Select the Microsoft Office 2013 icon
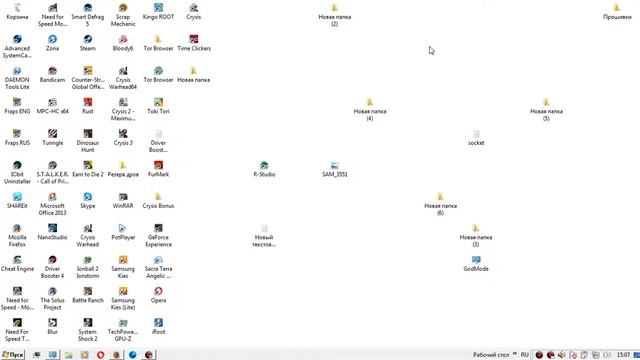The image size is (640, 360). point(52,204)
